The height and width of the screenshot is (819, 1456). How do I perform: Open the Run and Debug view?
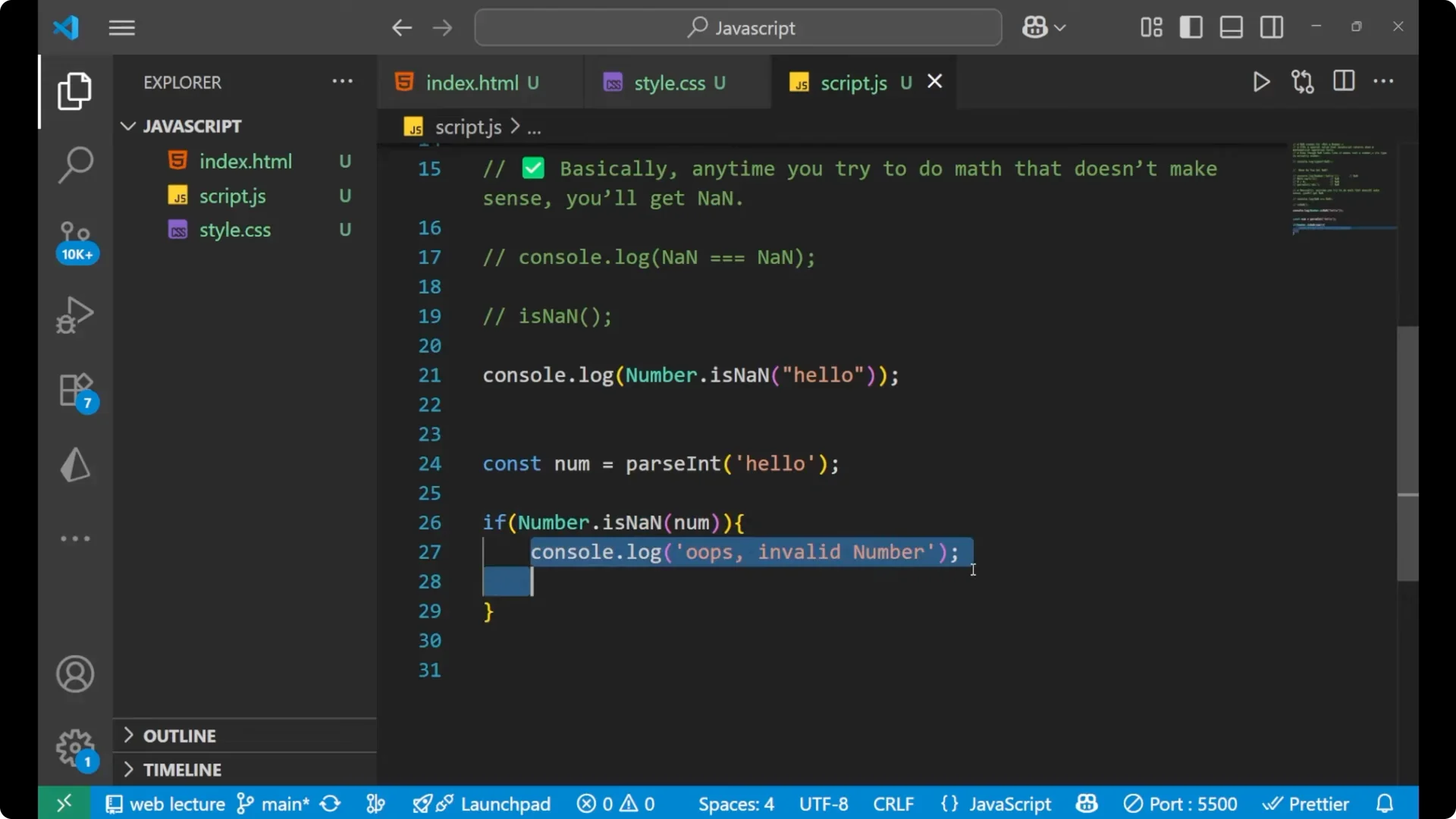click(x=74, y=314)
